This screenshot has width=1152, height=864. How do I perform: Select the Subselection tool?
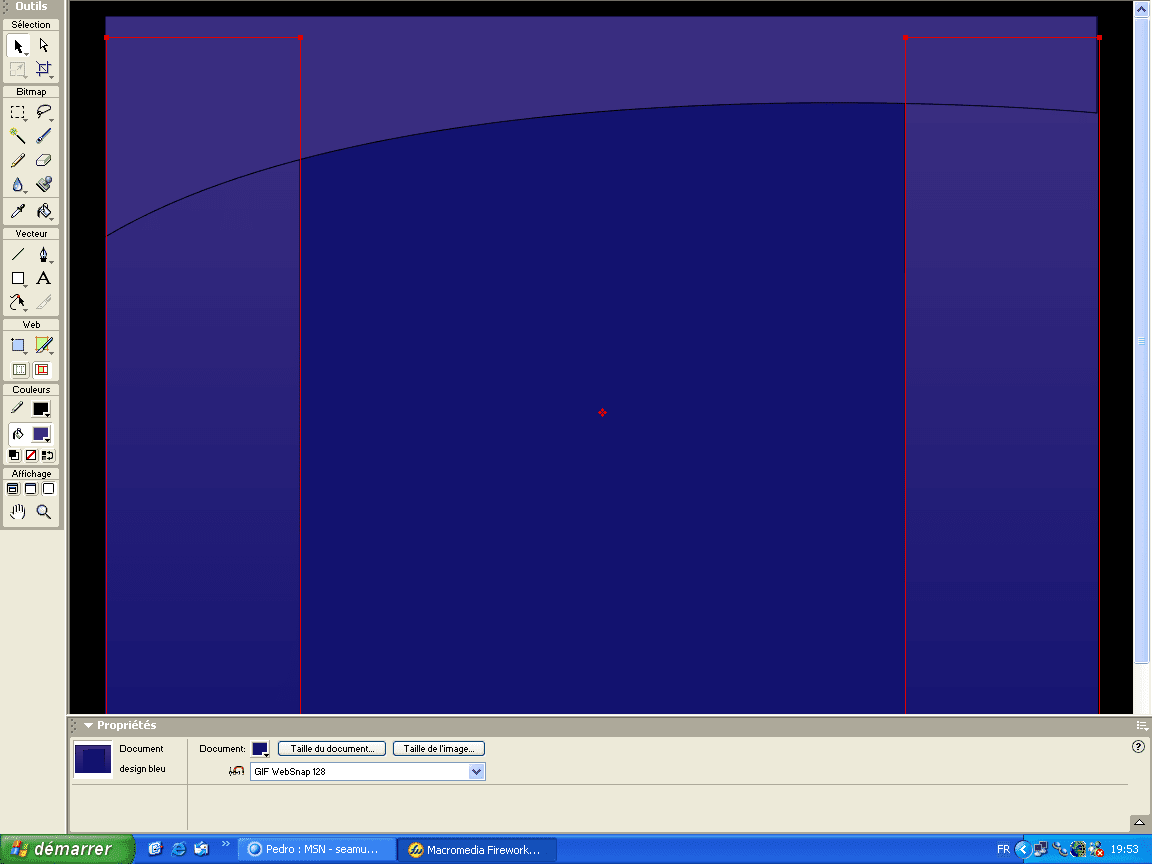click(x=43, y=46)
